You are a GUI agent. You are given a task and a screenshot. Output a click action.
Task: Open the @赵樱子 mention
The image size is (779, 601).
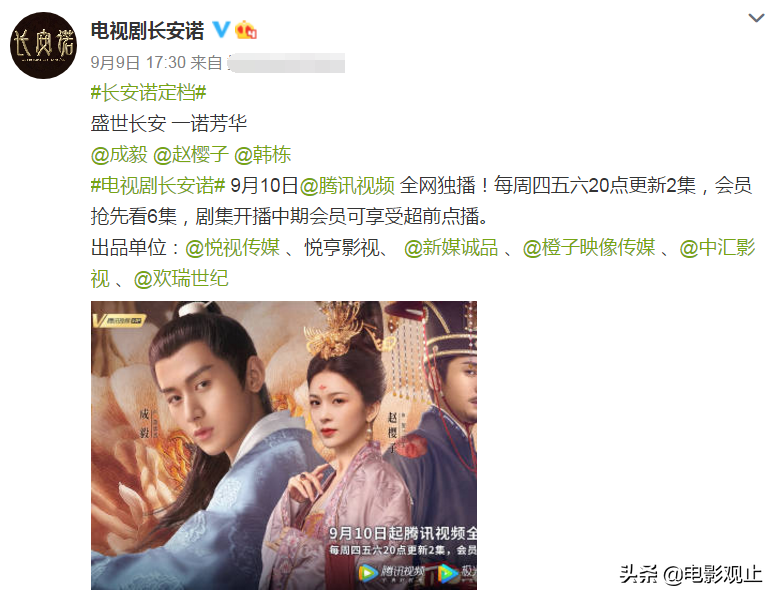(x=191, y=154)
